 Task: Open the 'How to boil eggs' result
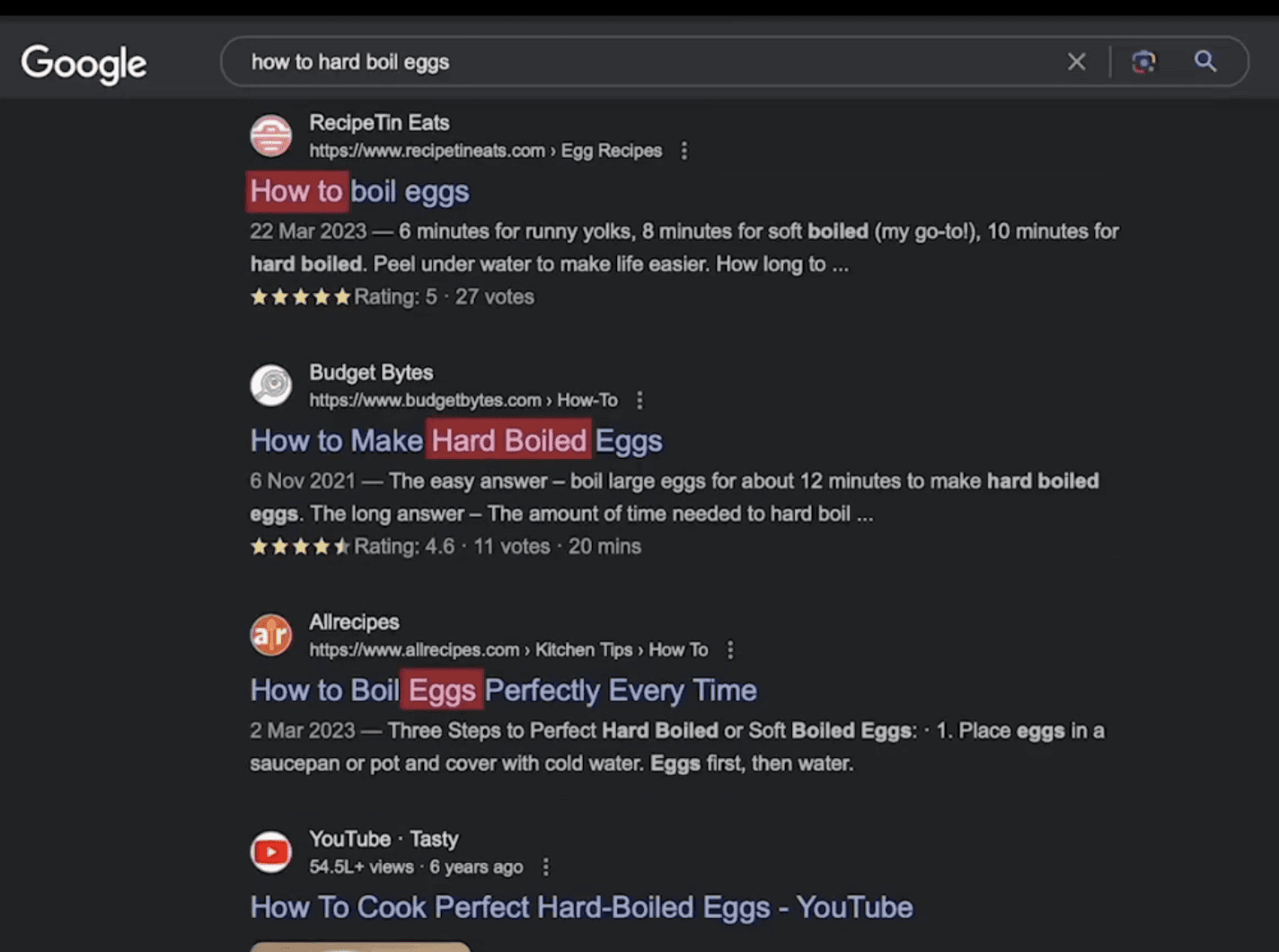359,191
